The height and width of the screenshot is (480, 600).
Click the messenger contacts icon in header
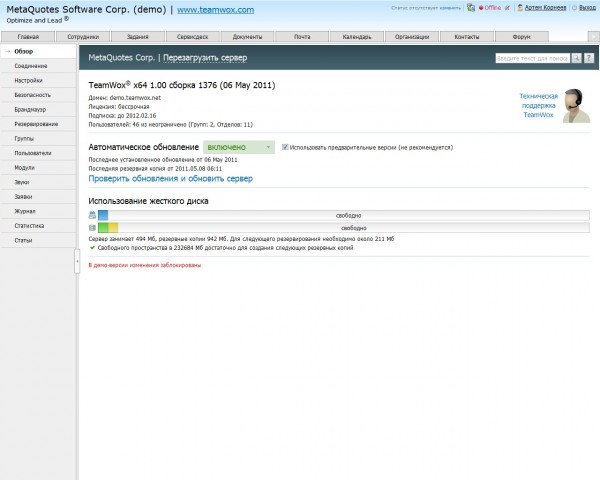point(471,8)
